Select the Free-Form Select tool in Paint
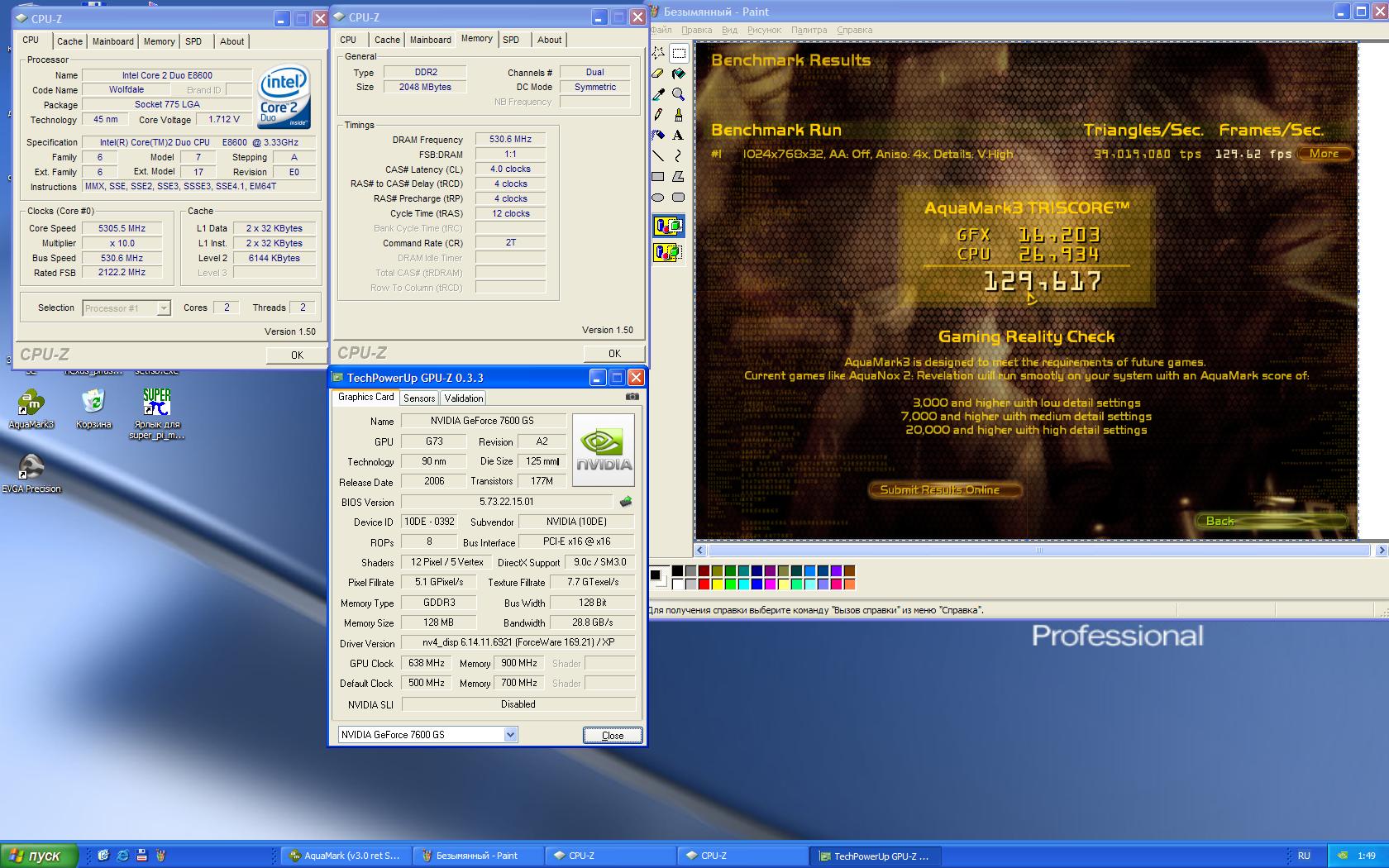1389x868 pixels. pos(658,54)
